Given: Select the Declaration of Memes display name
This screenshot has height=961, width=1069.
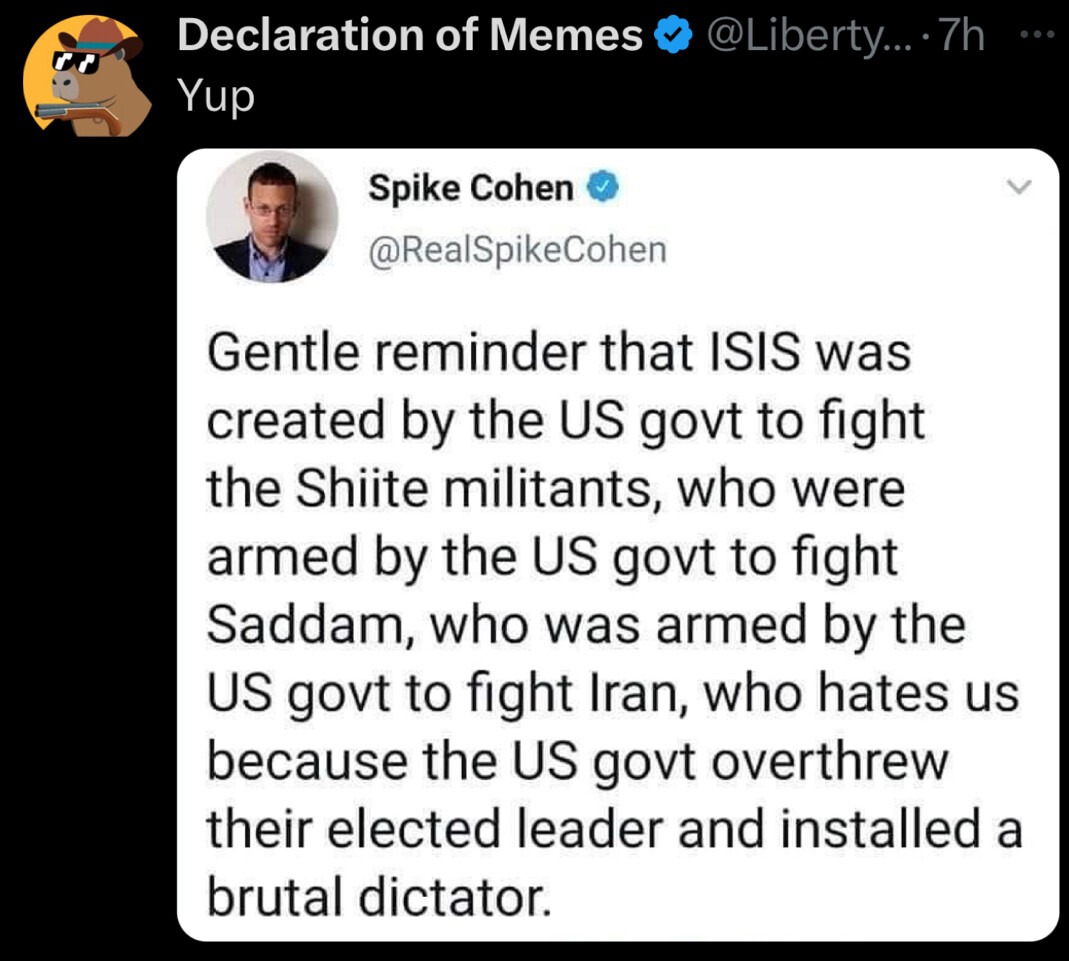Looking at the screenshot, I should (x=405, y=33).
